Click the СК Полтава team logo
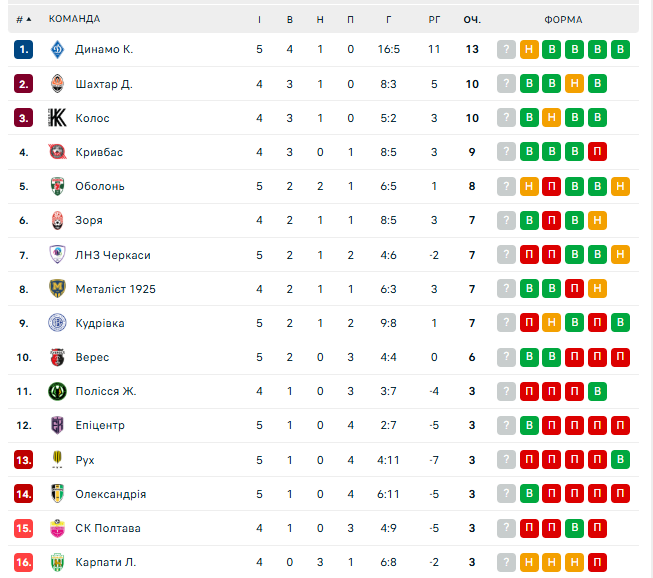Image resolution: width=653 pixels, height=578 pixels. pos(57,528)
